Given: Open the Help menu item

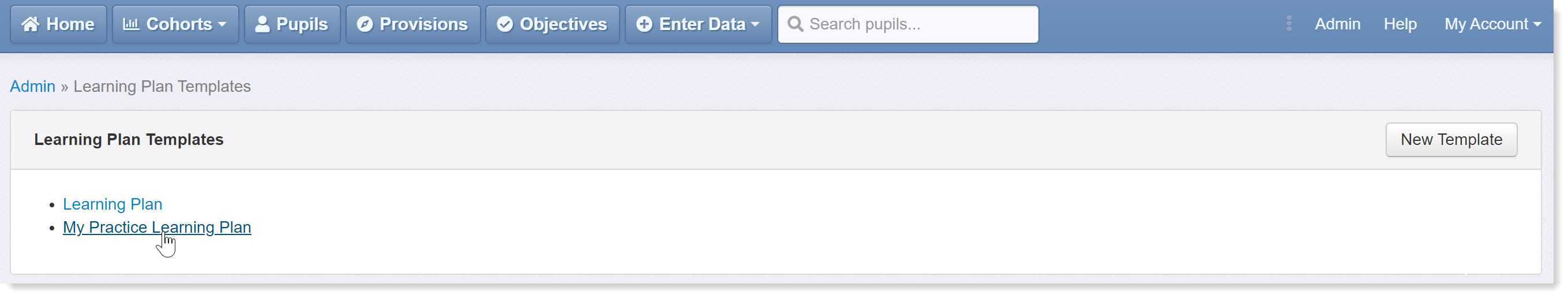Looking at the screenshot, I should tap(1400, 24).
